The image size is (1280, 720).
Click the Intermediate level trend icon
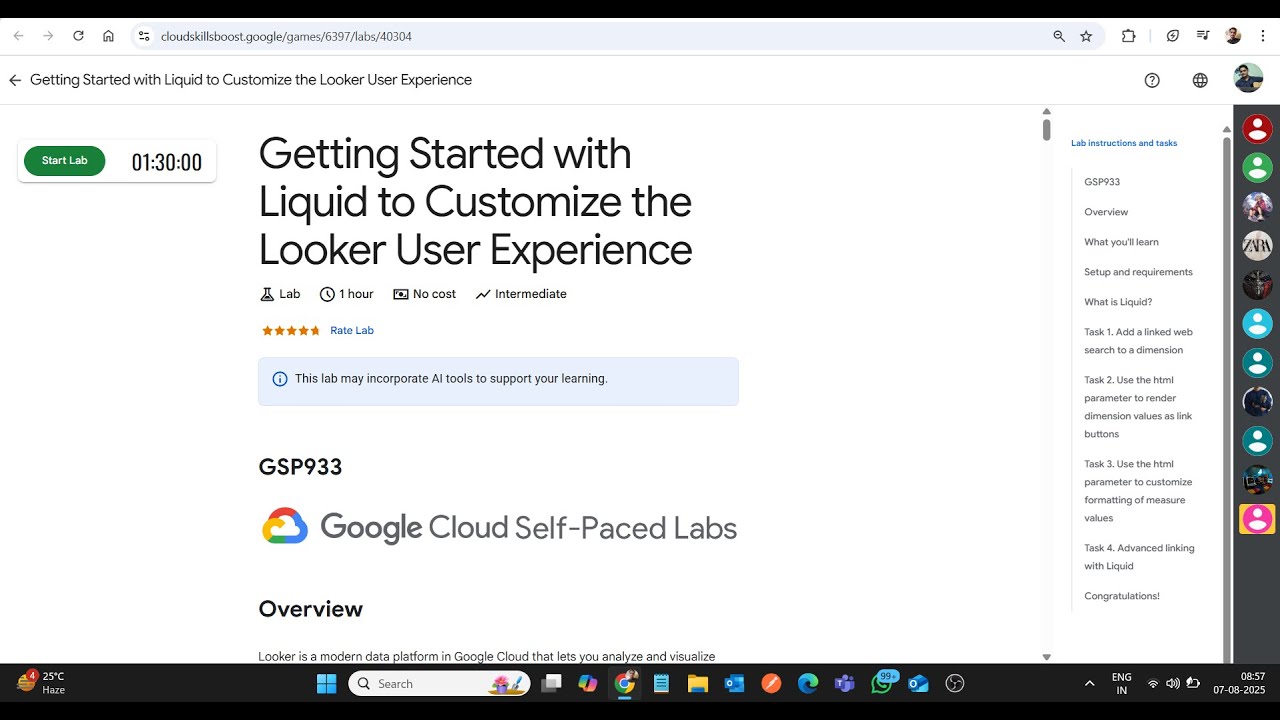pyautogui.click(x=483, y=294)
